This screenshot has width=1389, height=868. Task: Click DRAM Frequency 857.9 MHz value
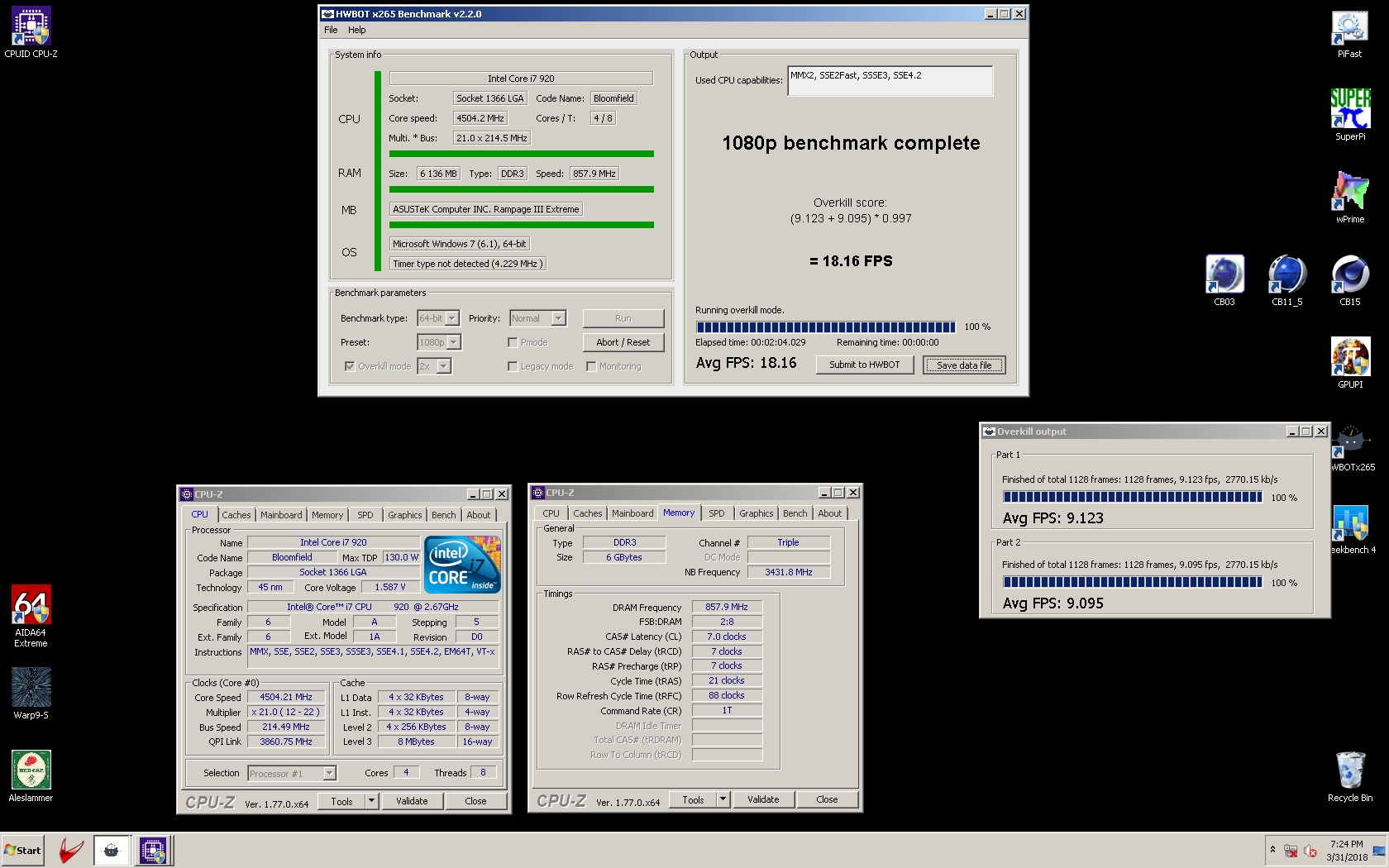[x=726, y=607]
